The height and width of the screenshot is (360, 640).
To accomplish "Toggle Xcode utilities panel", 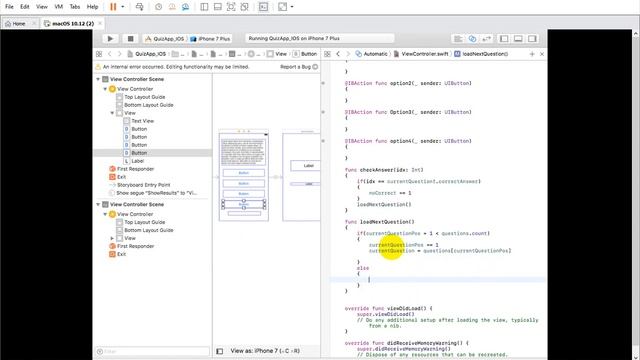I will pyautogui.click(x=532, y=39).
